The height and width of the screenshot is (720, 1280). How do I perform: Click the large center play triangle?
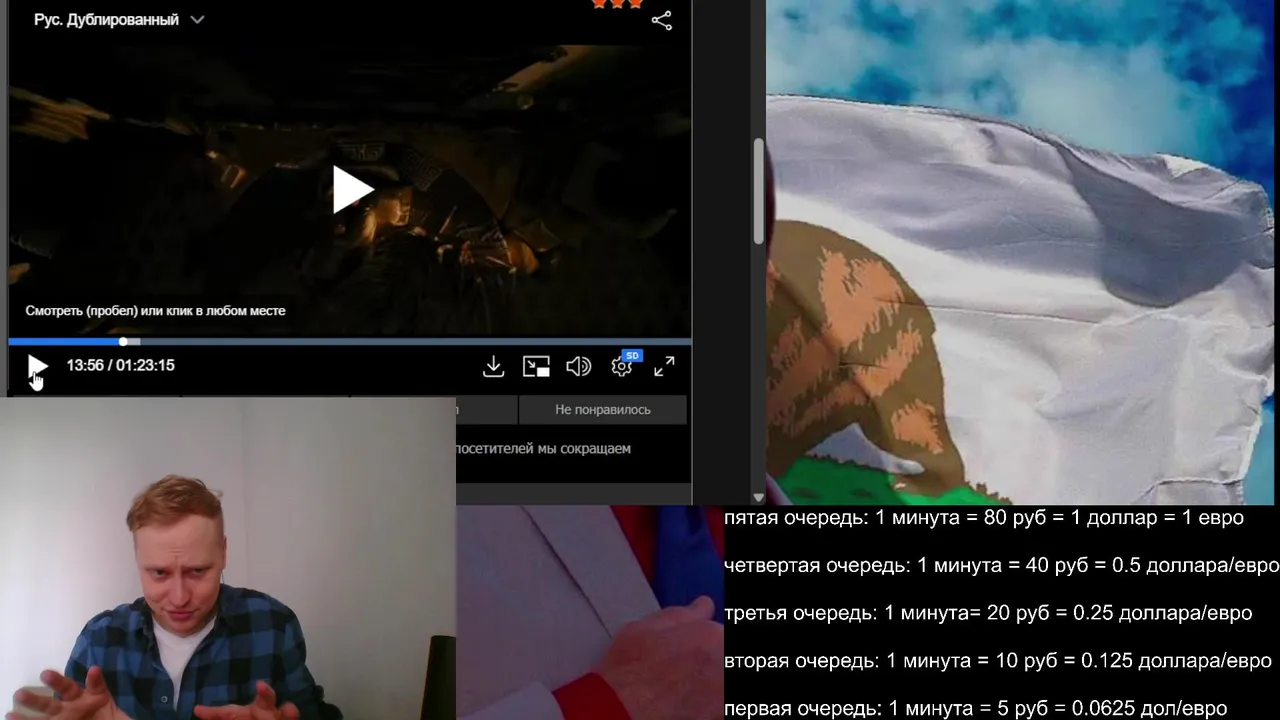(352, 190)
